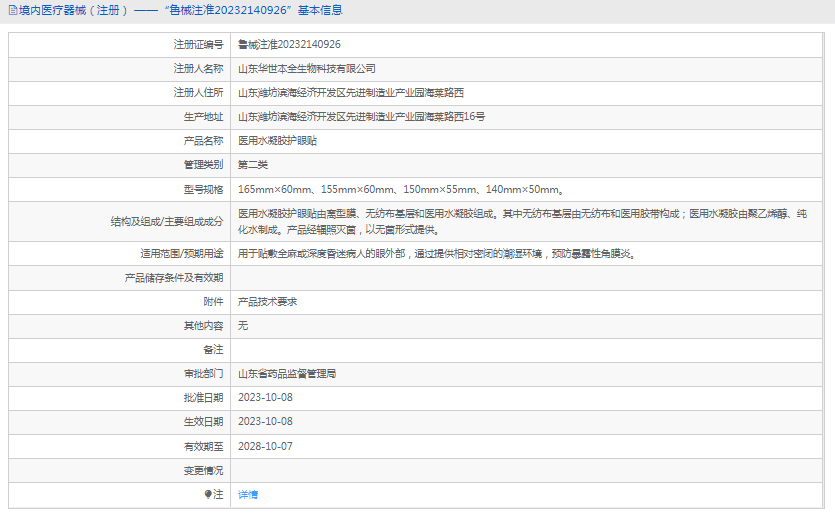Click the empty 产品储存条件及有效期 value cell

[x=528, y=277]
